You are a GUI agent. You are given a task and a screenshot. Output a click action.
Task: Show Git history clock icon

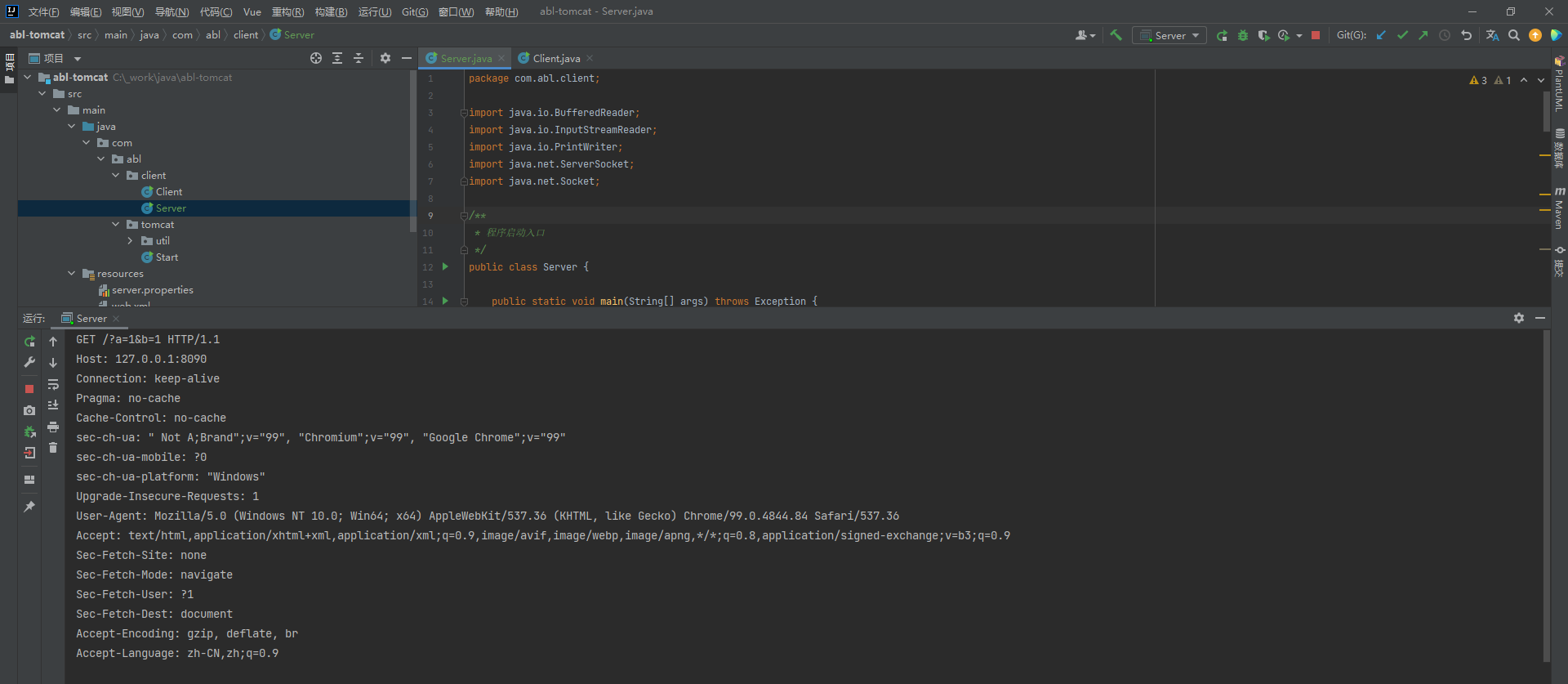coord(1445,35)
